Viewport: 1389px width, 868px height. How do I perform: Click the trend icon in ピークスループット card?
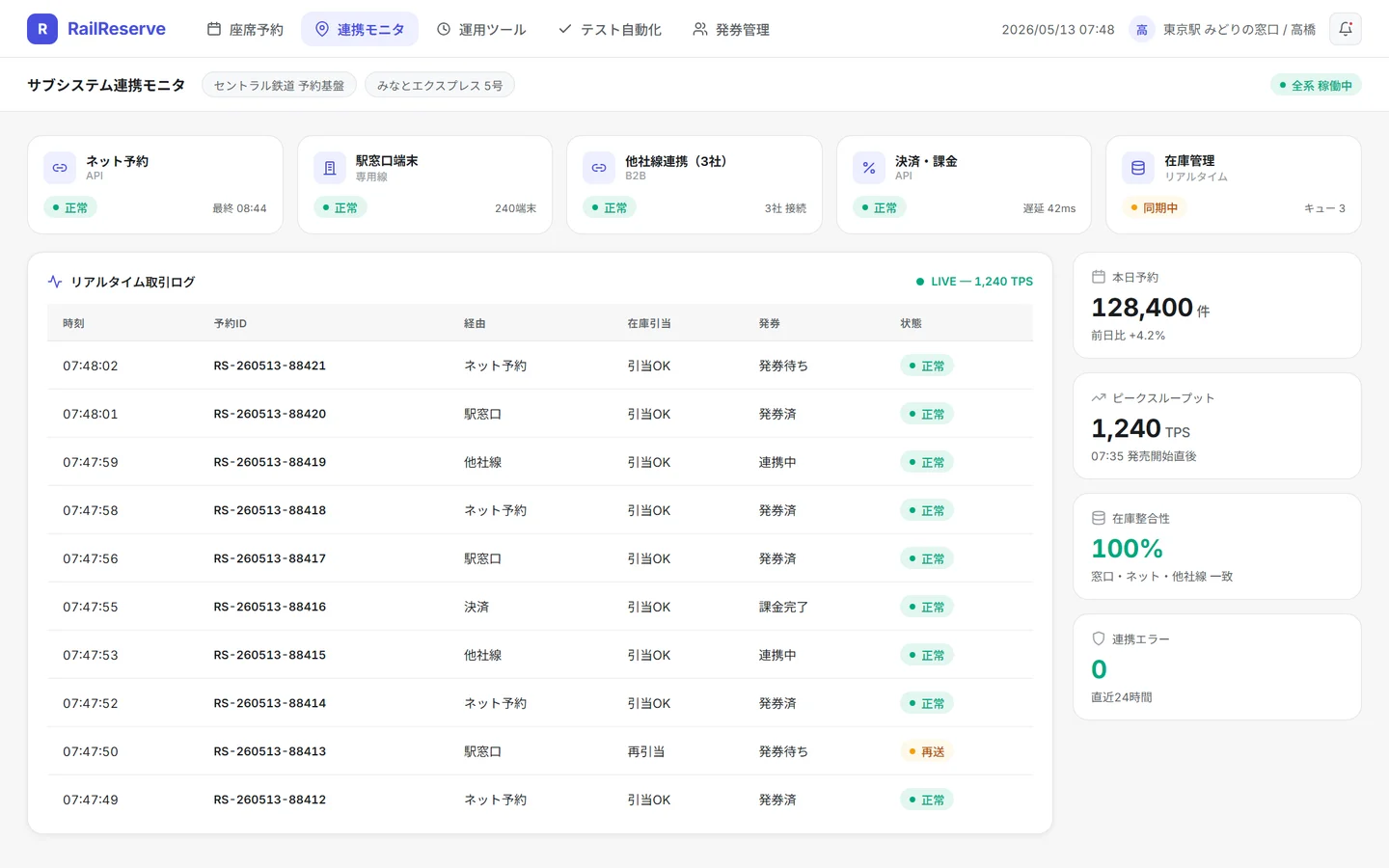(x=1098, y=397)
